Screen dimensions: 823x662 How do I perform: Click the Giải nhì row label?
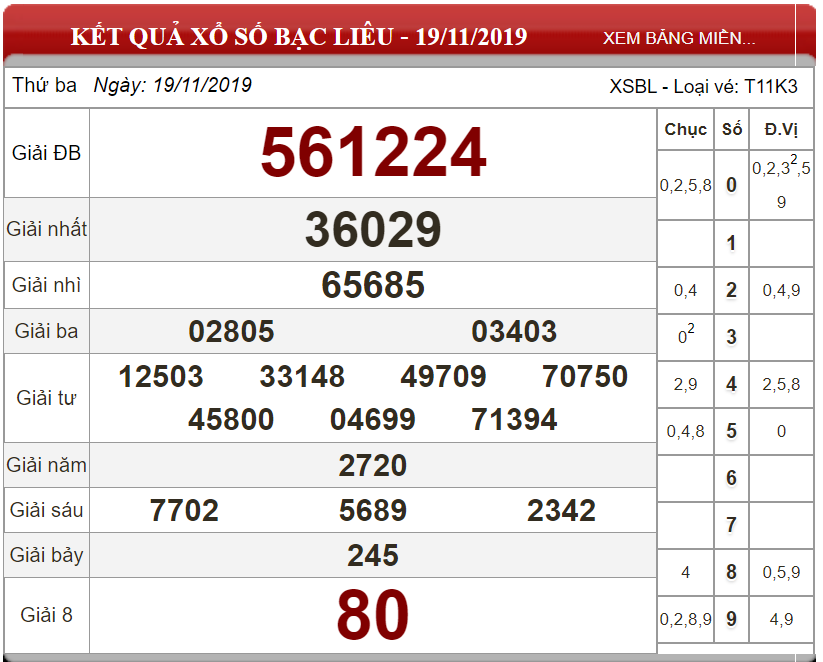(47, 285)
